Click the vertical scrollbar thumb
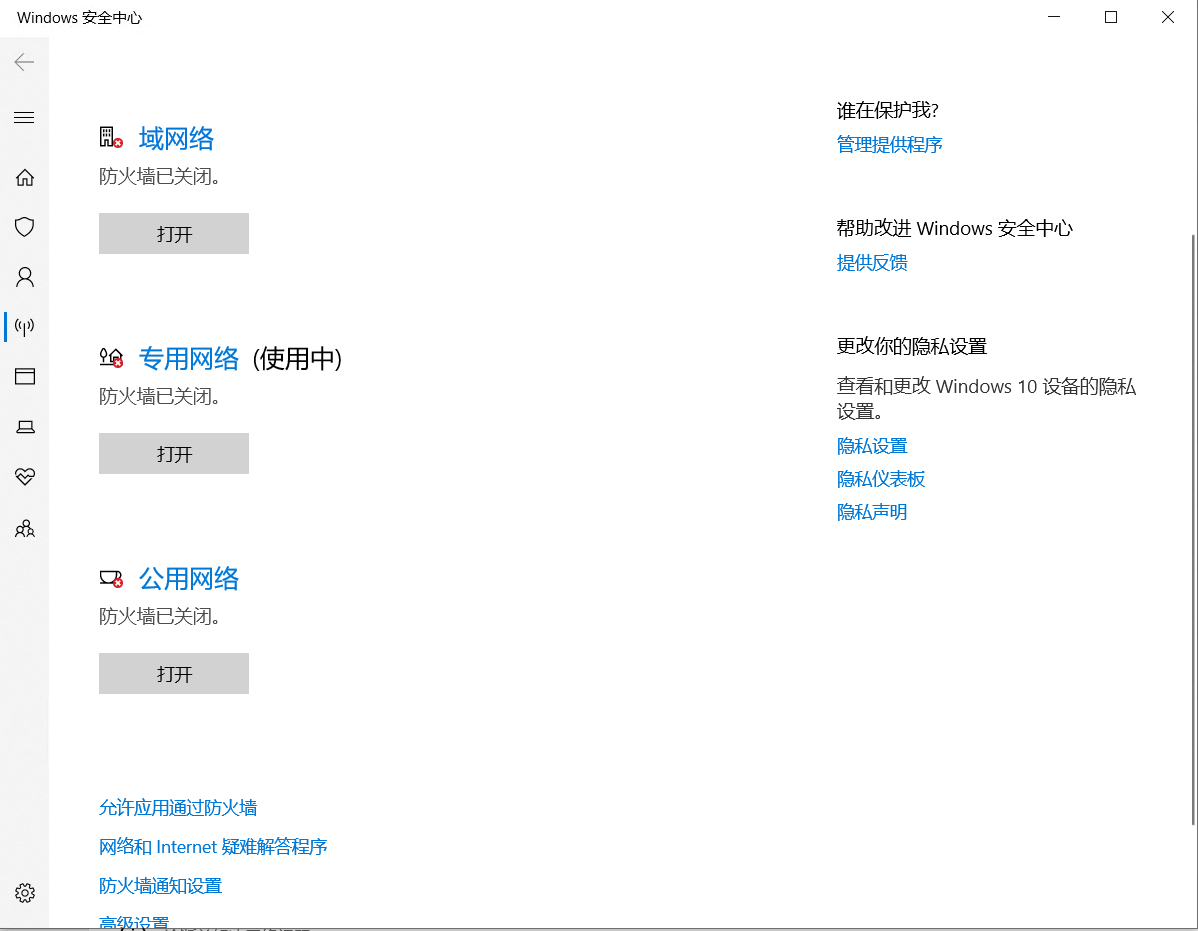The image size is (1198, 931). tap(1193, 530)
